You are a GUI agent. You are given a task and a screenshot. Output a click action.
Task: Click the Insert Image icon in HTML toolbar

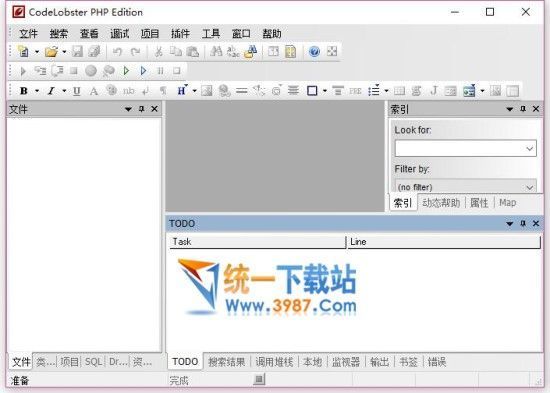click(207, 91)
